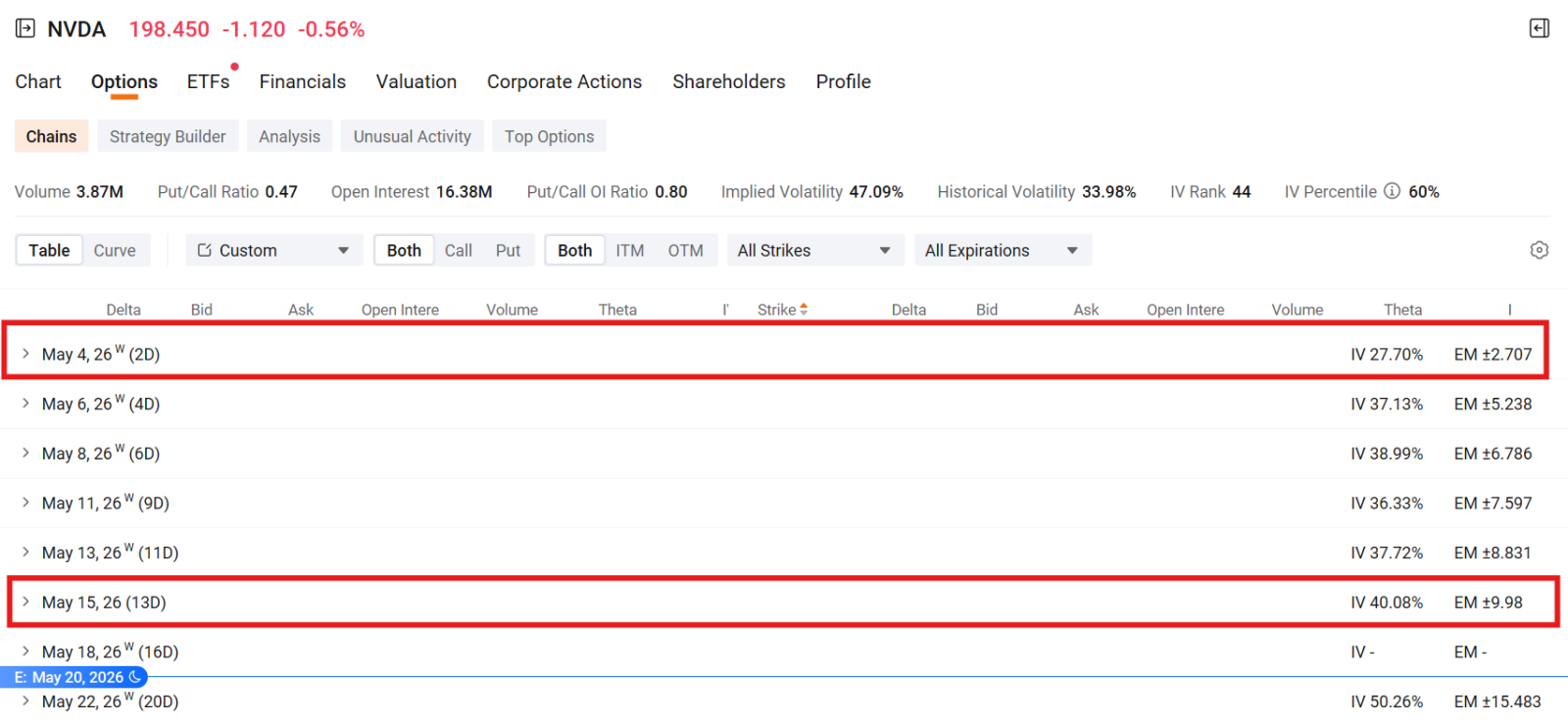
Task: Show only Call options
Action: 458,250
